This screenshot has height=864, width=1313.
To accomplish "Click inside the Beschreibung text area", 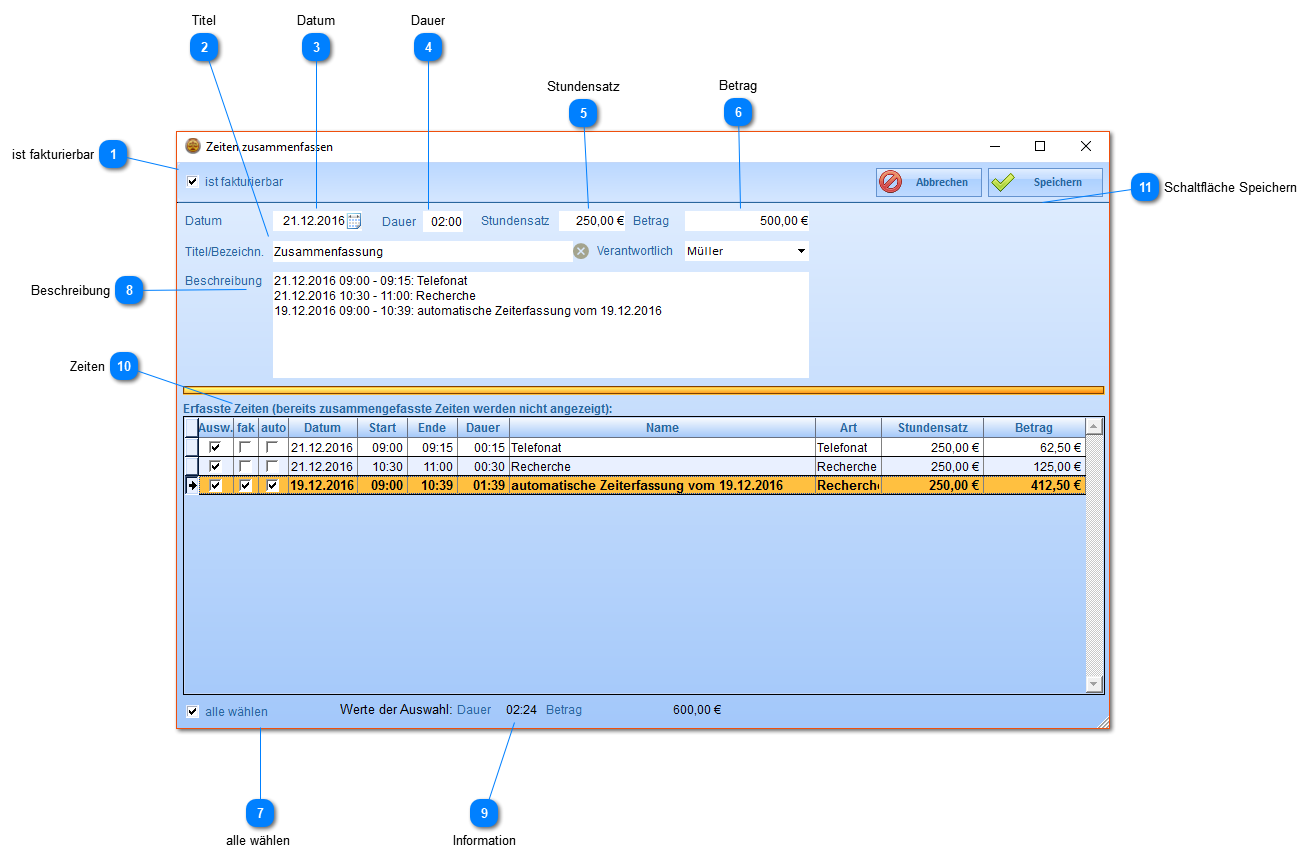I will 540,324.
